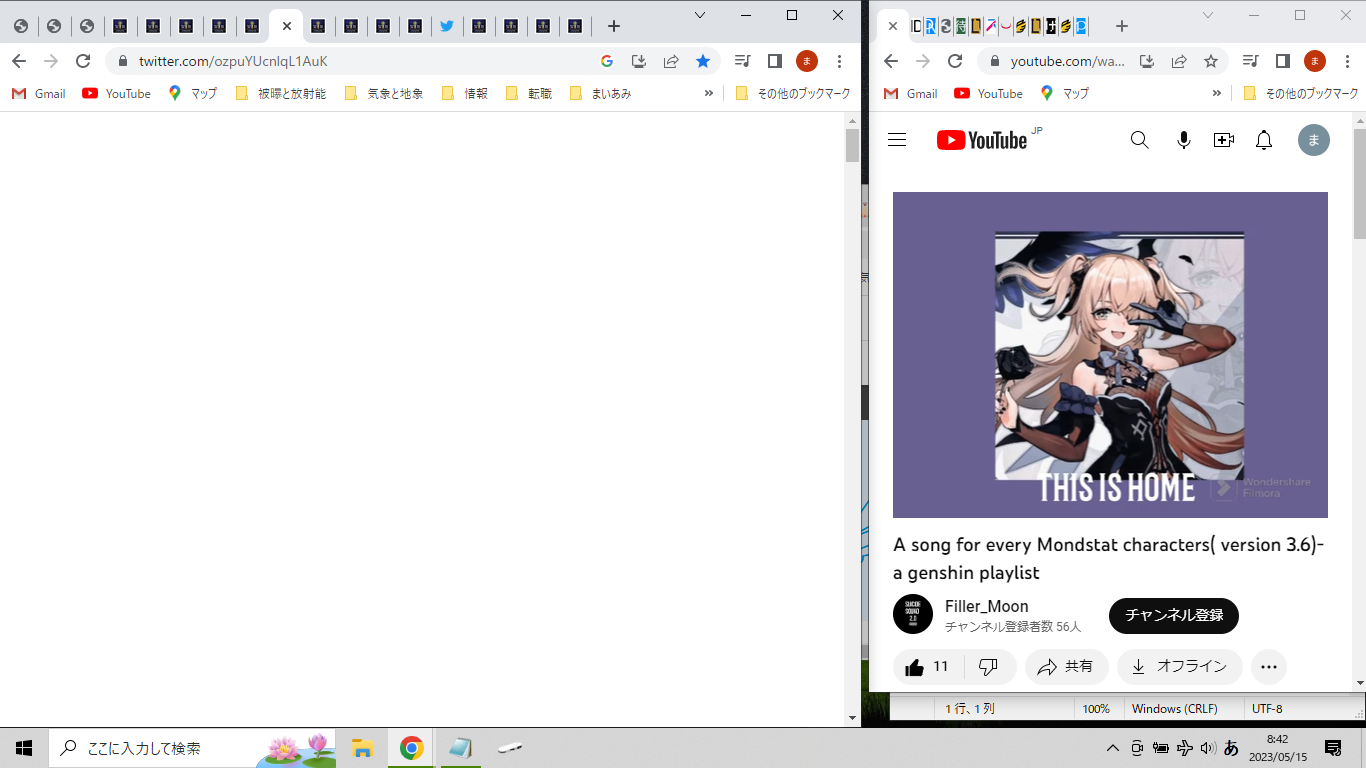Reload the youtube.com page

(x=955, y=61)
